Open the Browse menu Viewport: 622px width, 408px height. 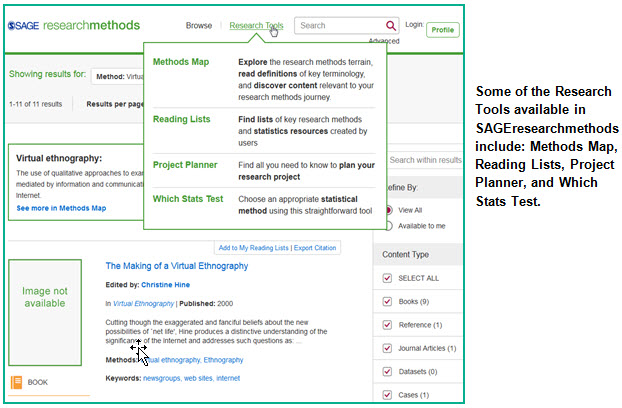(199, 26)
